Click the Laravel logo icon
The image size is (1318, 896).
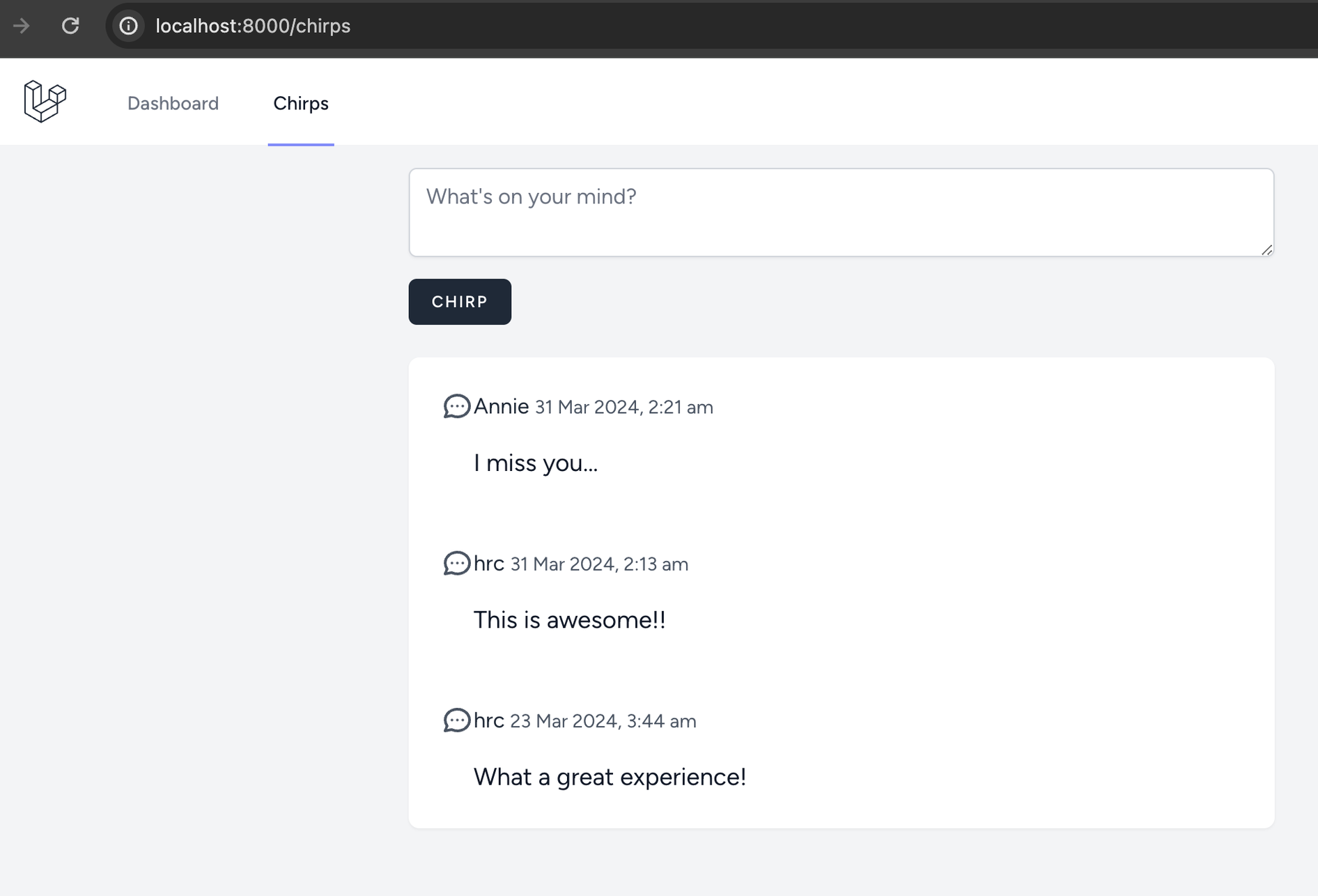(45, 102)
